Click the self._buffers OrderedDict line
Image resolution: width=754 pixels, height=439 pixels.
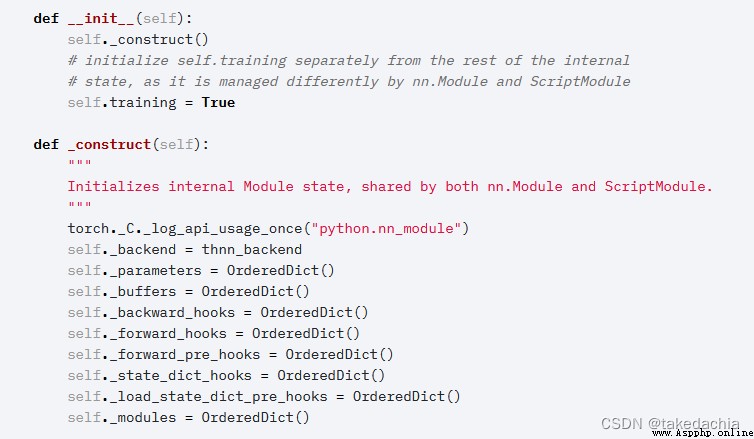tap(188, 292)
